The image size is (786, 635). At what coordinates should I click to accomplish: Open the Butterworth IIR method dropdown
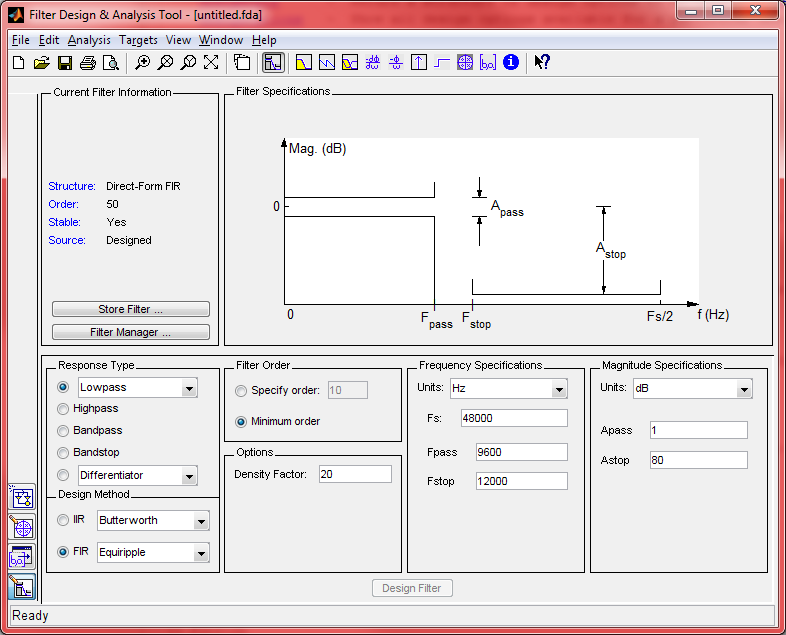[x=201, y=521]
